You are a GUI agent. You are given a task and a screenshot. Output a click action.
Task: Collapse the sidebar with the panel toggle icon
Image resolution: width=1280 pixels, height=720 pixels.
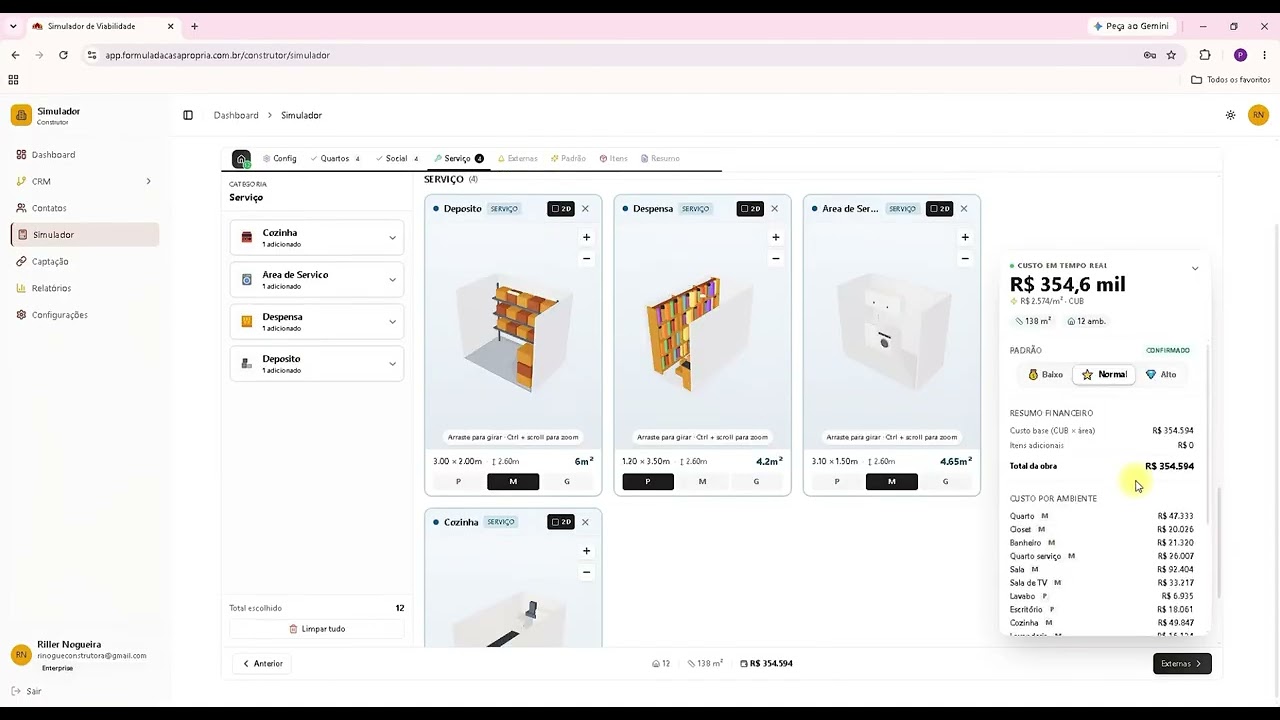pos(188,115)
